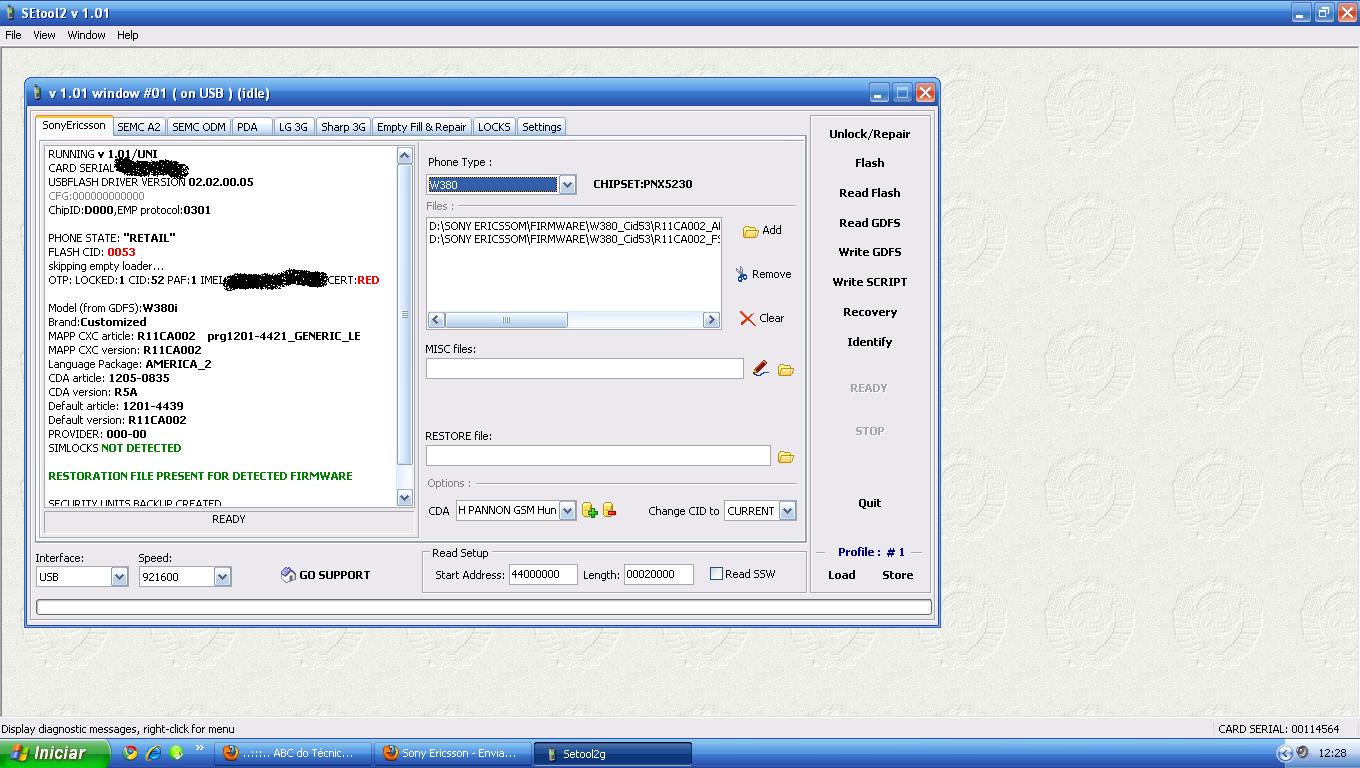
Task: Click the Length input field
Action: tap(658, 574)
